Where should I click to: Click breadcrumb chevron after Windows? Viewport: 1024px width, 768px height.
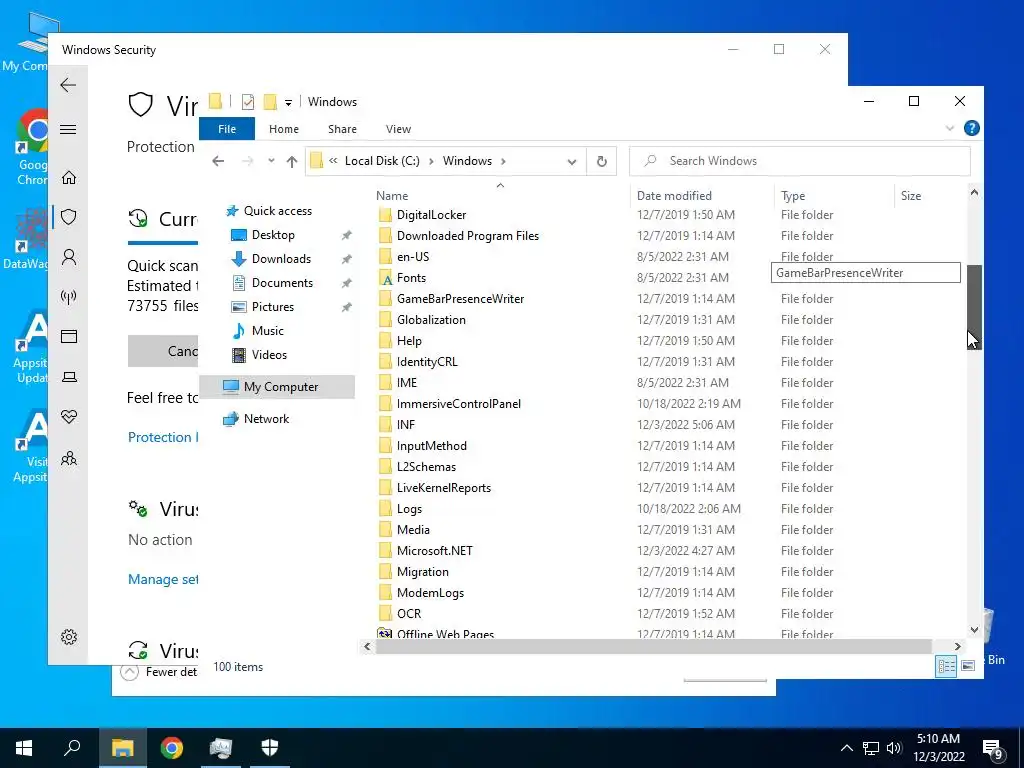503,161
